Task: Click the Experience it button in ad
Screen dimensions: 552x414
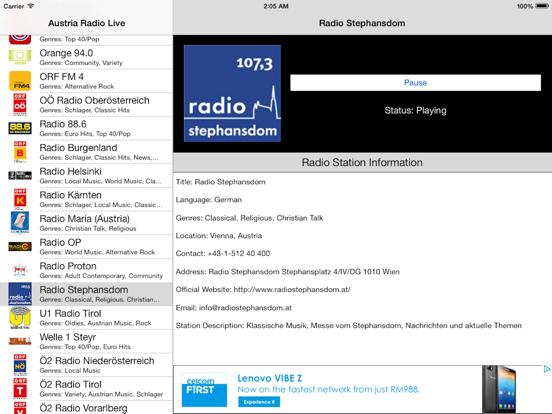Action: (259, 402)
